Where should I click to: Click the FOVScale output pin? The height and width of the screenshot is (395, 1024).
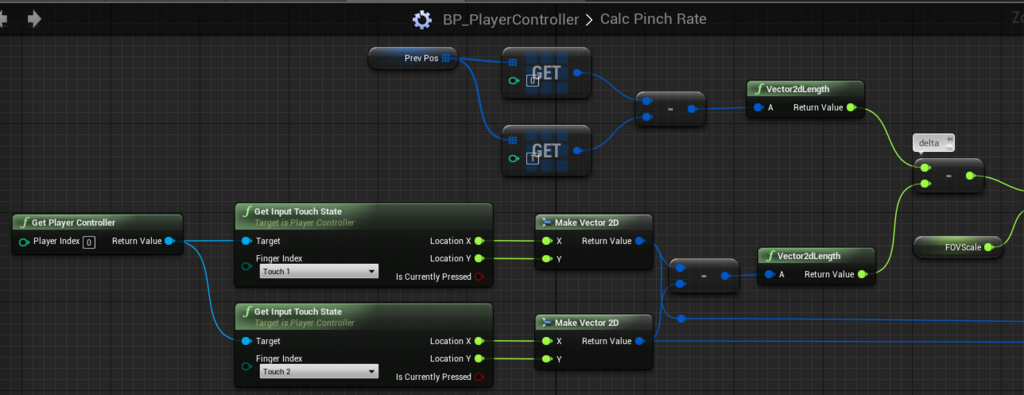click(989, 247)
